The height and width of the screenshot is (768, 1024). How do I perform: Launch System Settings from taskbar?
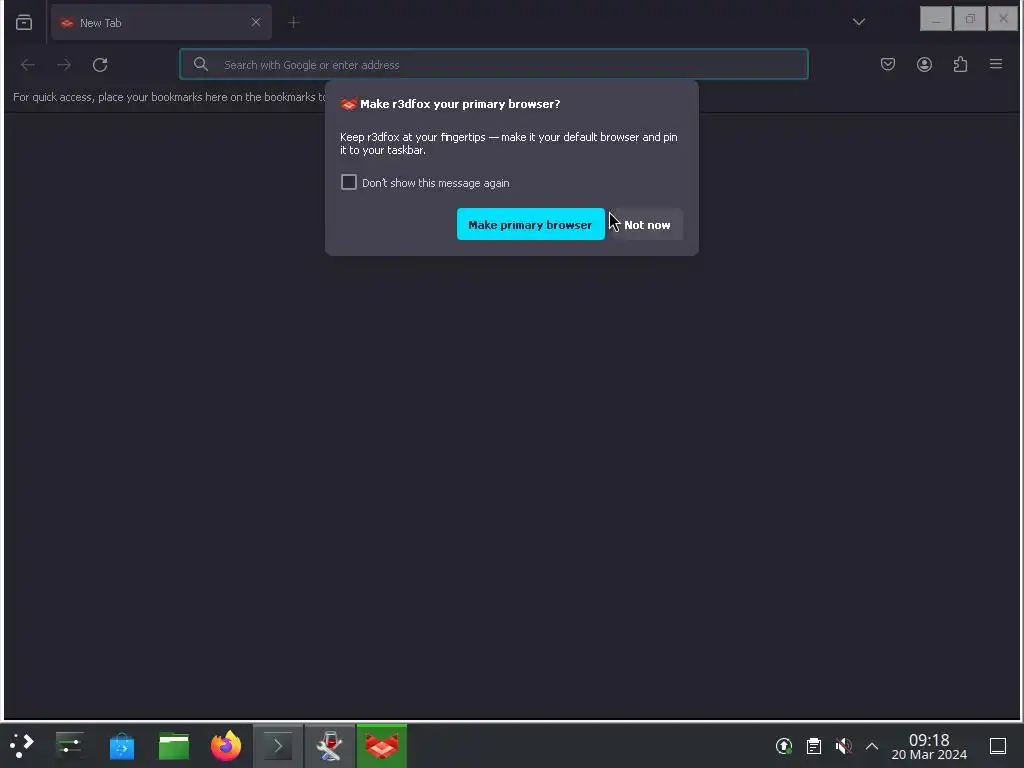tap(69, 745)
